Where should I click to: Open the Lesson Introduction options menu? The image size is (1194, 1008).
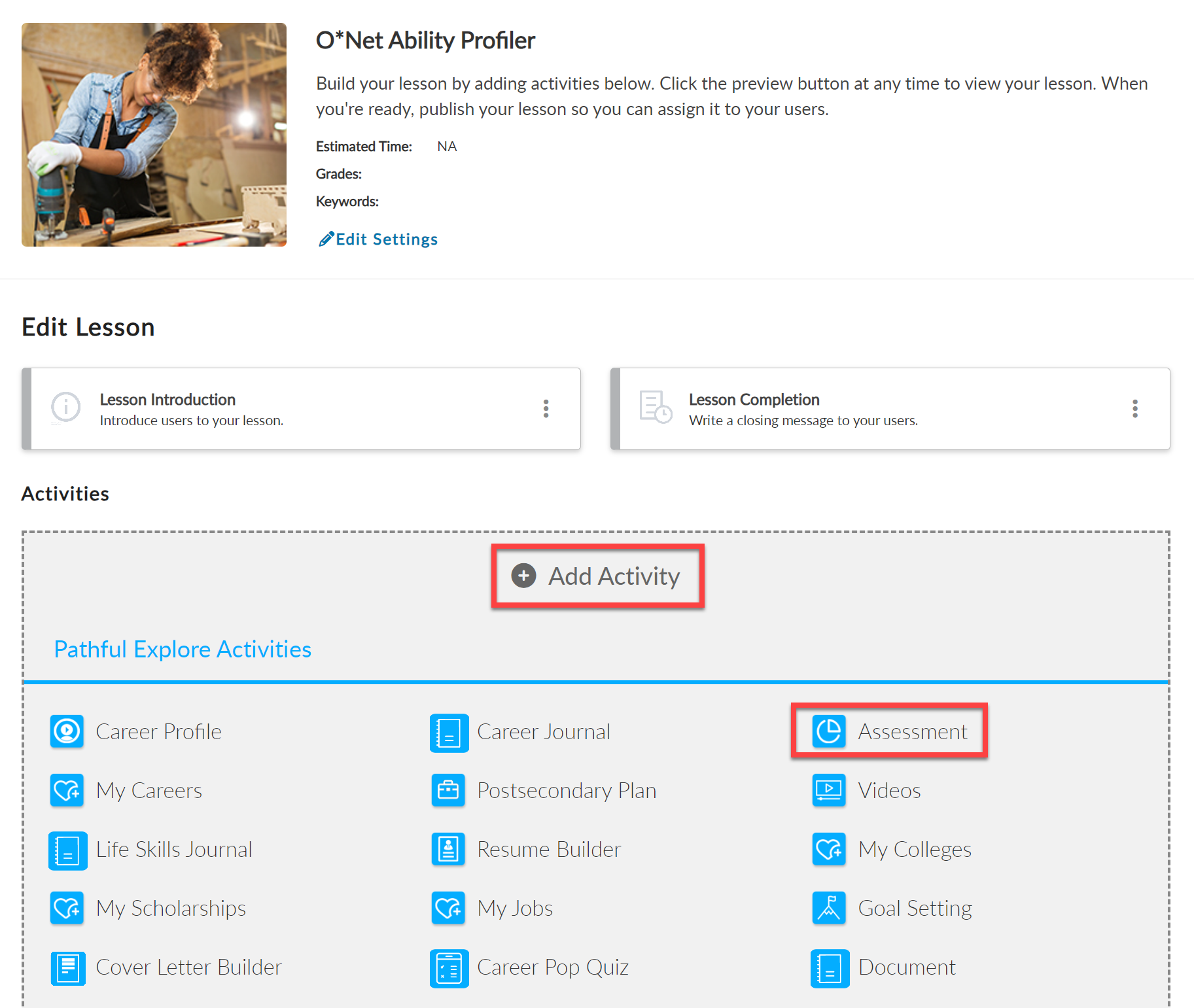(x=546, y=408)
